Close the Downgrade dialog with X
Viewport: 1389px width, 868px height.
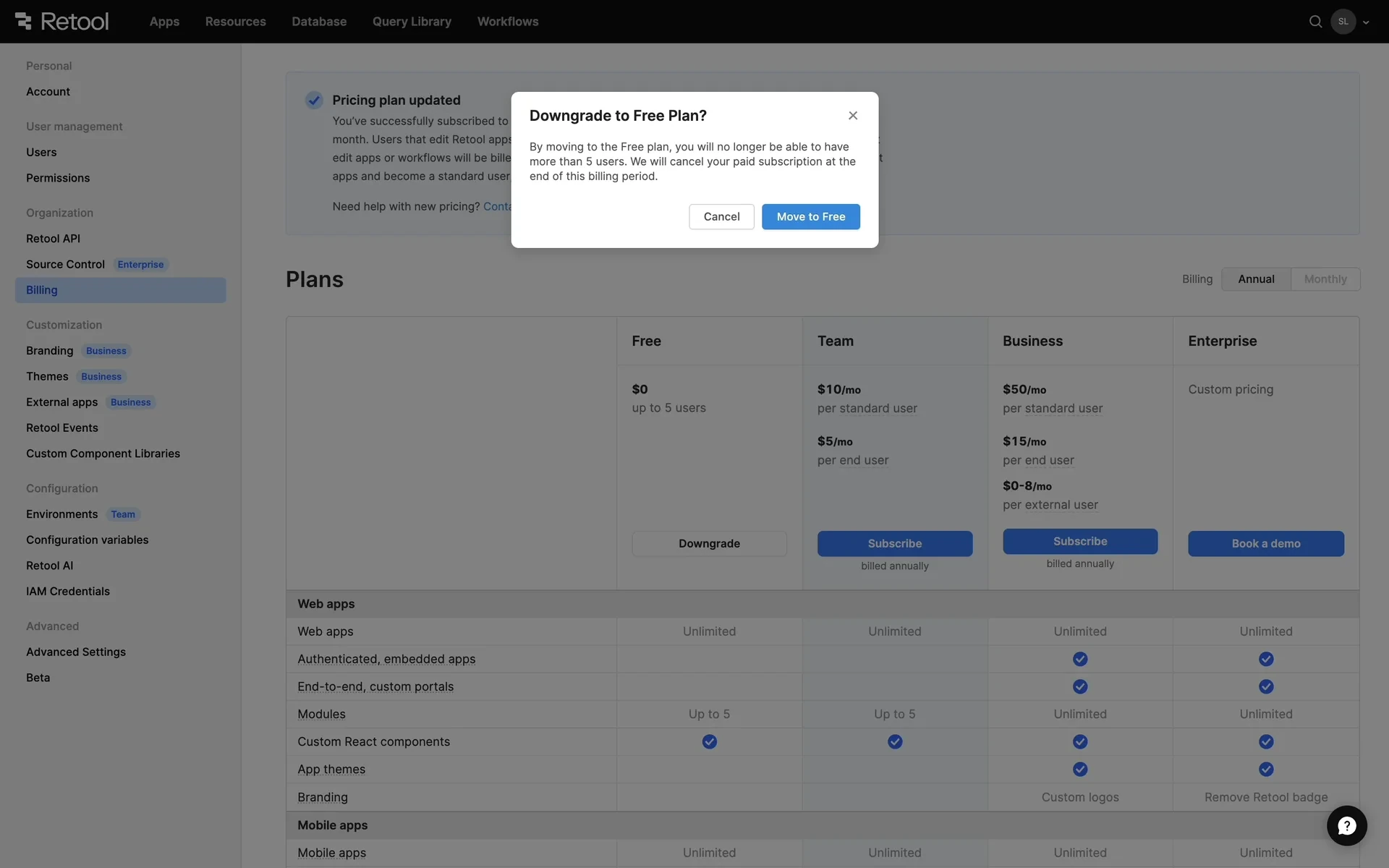(x=853, y=116)
